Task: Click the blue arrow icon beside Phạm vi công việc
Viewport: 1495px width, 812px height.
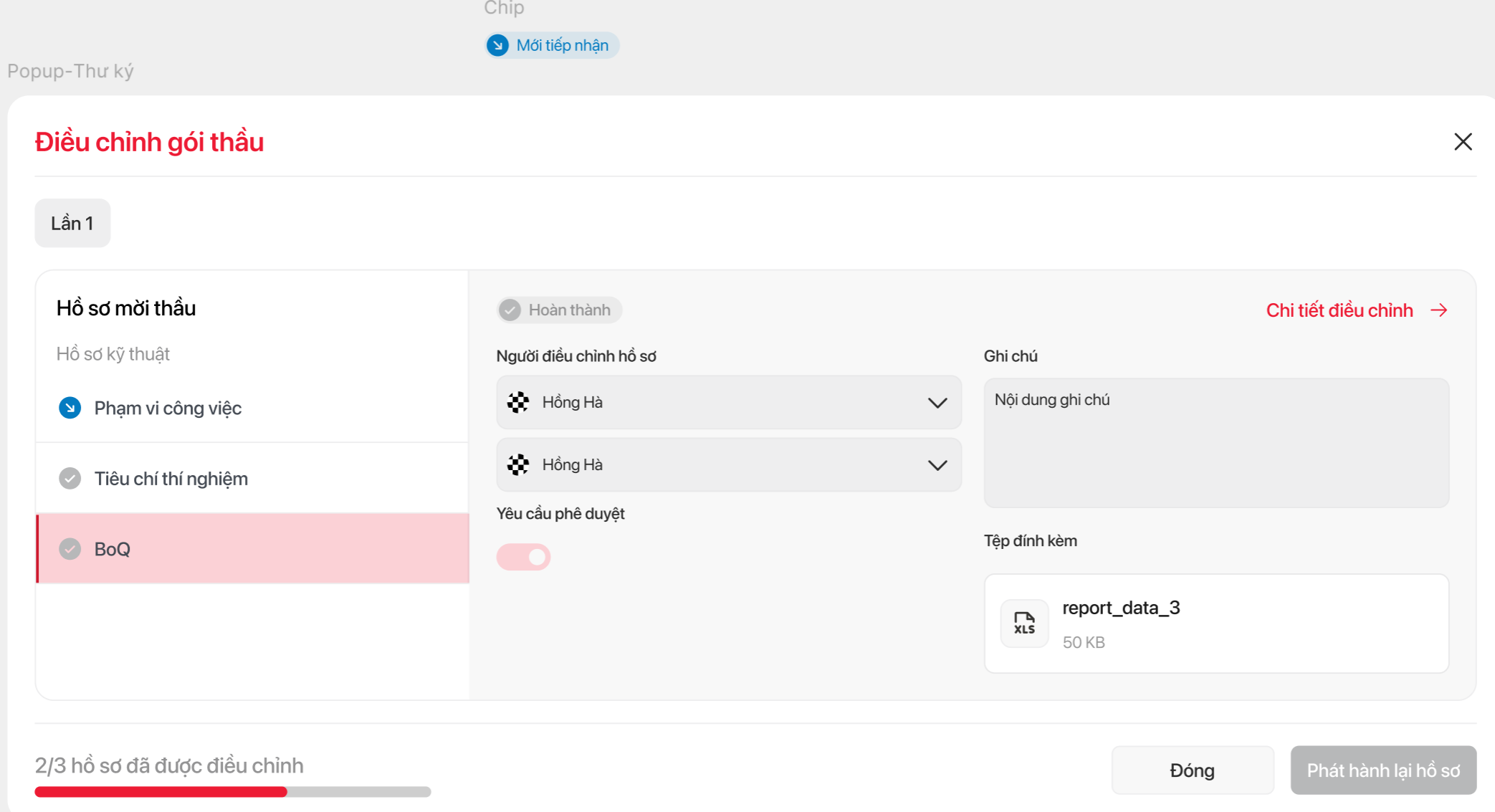Action: click(x=70, y=408)
